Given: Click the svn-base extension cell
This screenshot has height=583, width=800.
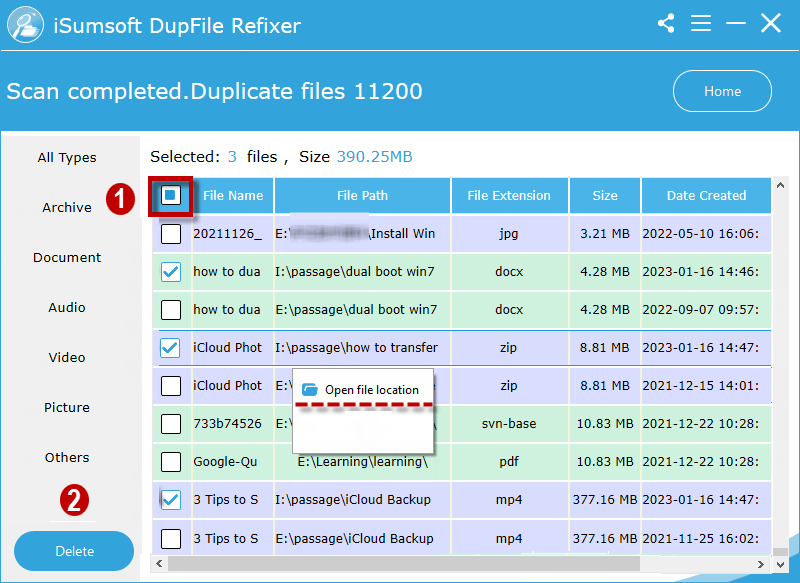Looking at the screenshot, I should 509,424.
